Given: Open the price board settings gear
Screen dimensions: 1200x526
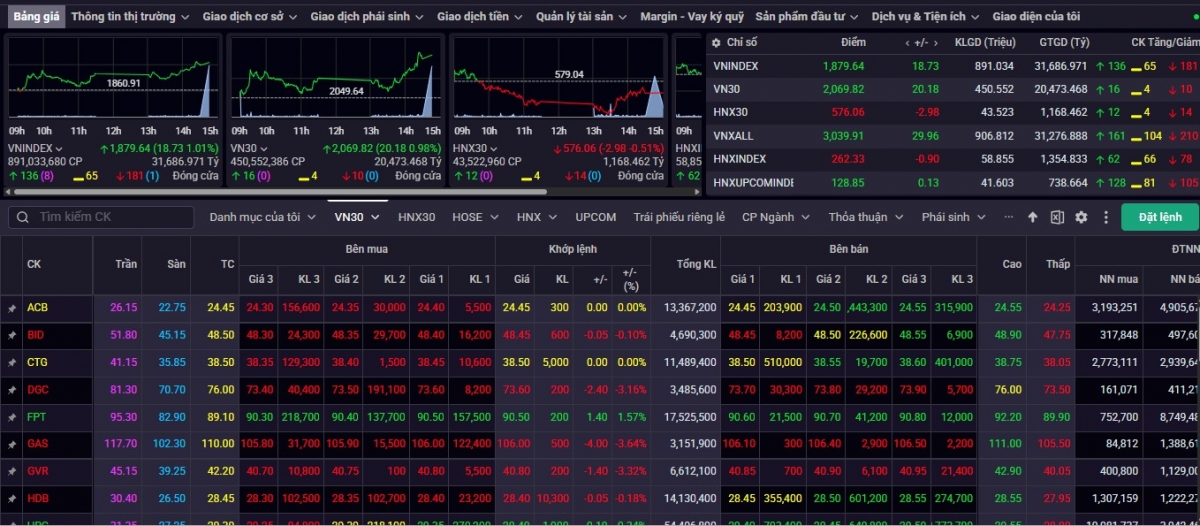Looking at the screenshot, I should [1081, 217].
